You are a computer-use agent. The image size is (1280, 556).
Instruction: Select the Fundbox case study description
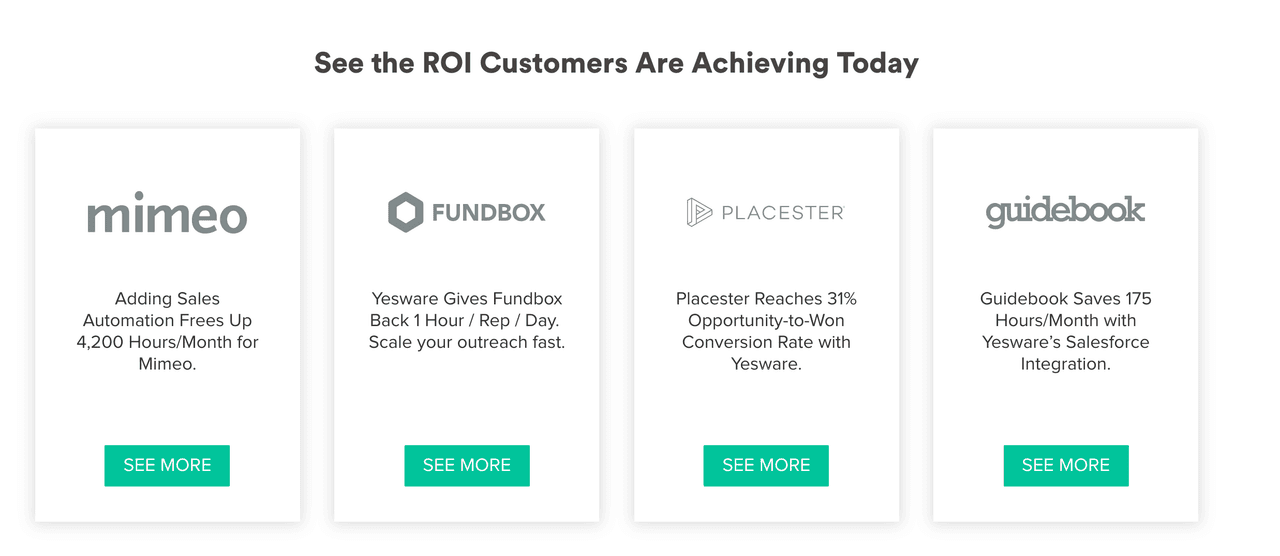467,320
